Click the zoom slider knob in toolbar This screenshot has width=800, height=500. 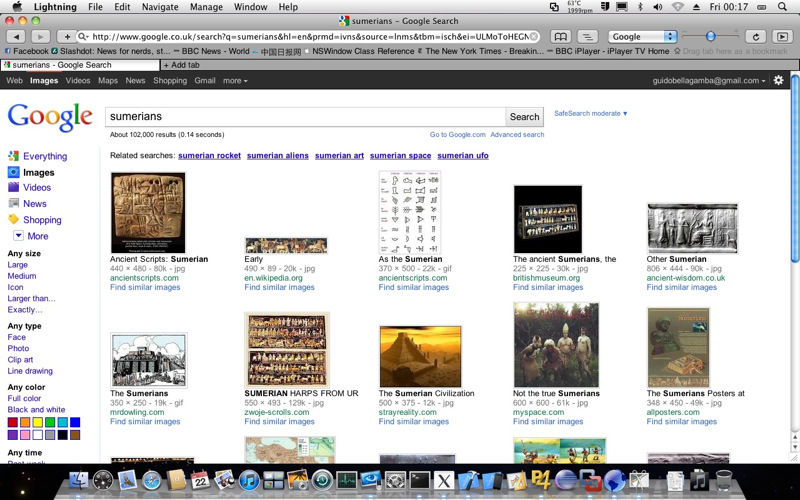pyautogui.click(x=710, y=36)
